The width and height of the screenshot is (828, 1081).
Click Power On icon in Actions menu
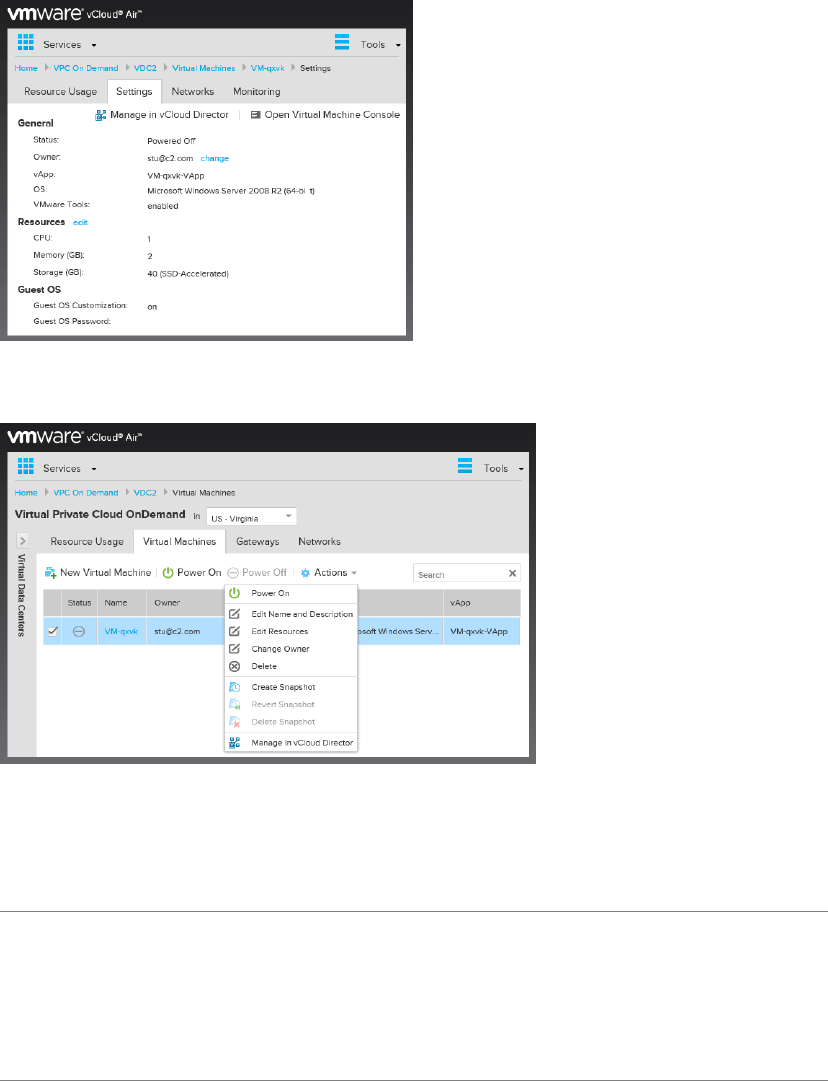pyautogui.click(x=234, y=594)
